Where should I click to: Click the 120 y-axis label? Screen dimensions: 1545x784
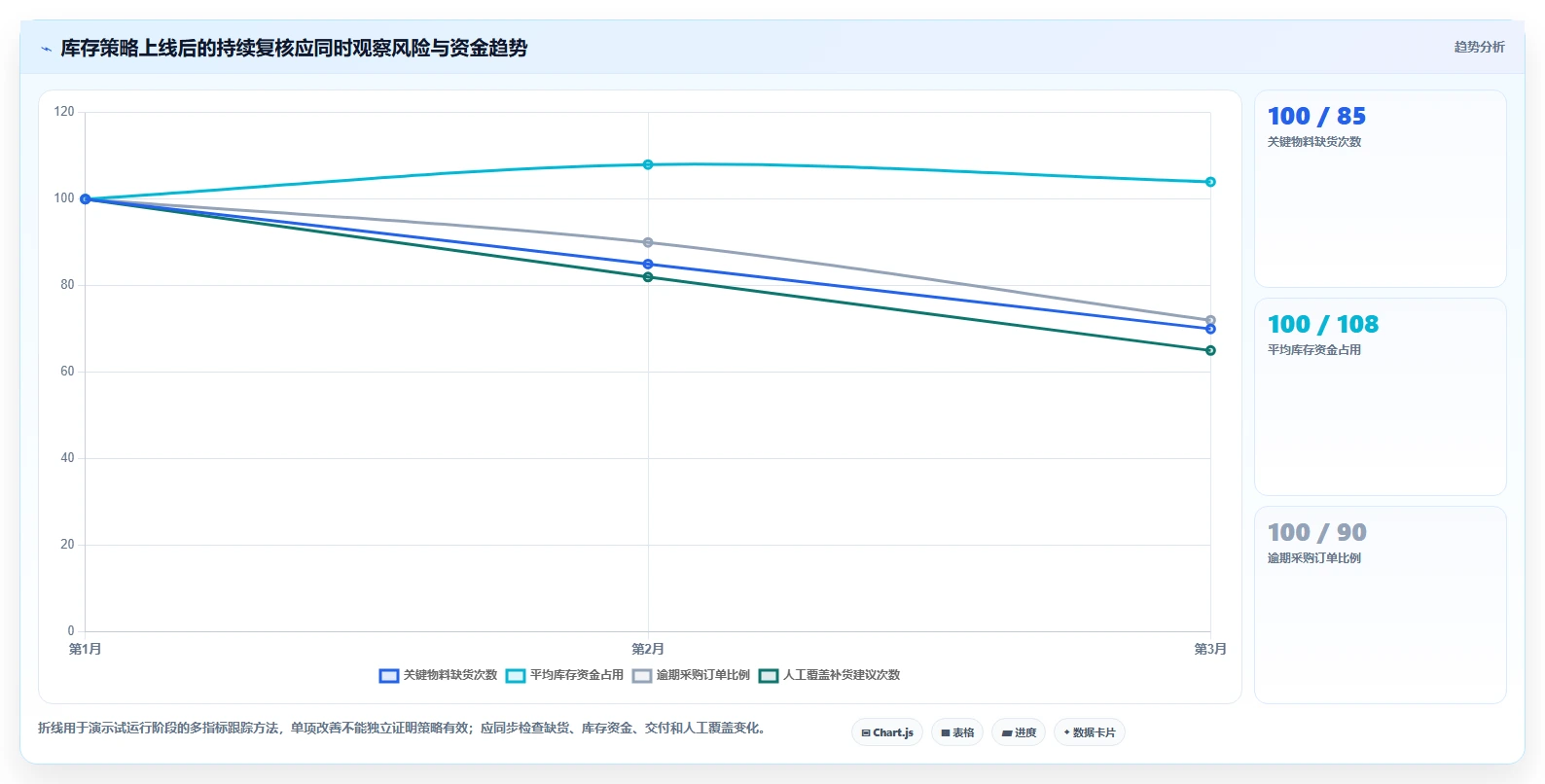(64, 112)
